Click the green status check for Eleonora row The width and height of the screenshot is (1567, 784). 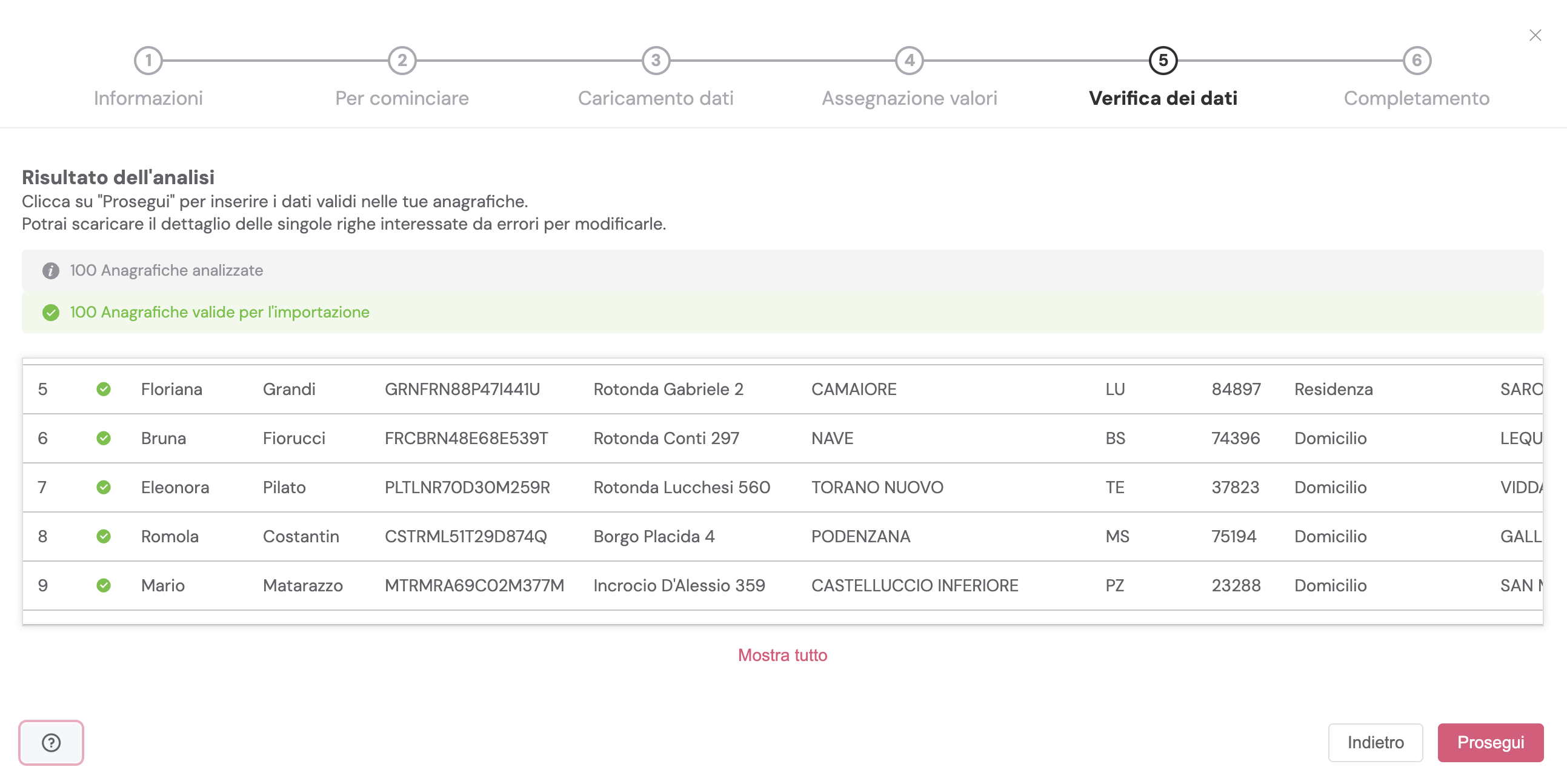(x=104, y=487)
